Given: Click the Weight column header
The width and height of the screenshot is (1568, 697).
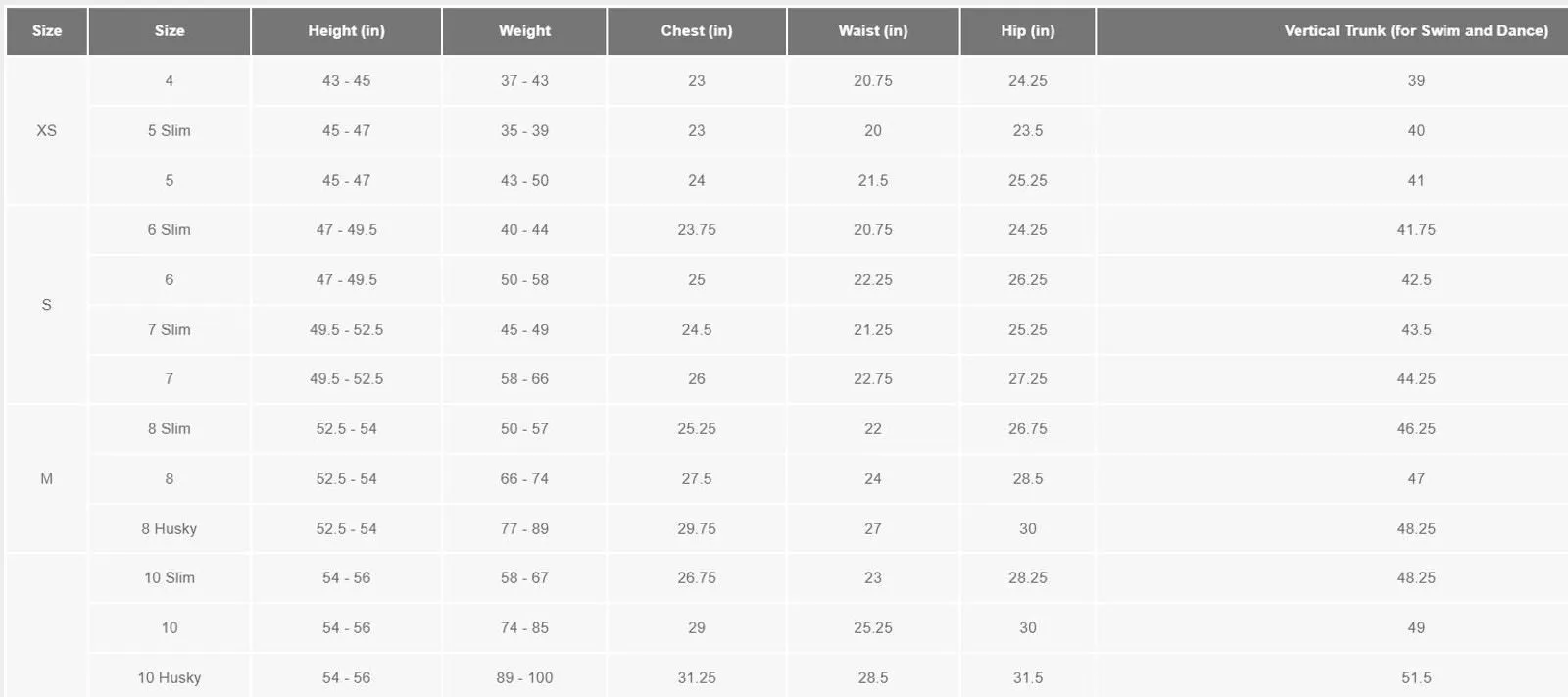Looking at the screenshot, I should tap(524, 30).
